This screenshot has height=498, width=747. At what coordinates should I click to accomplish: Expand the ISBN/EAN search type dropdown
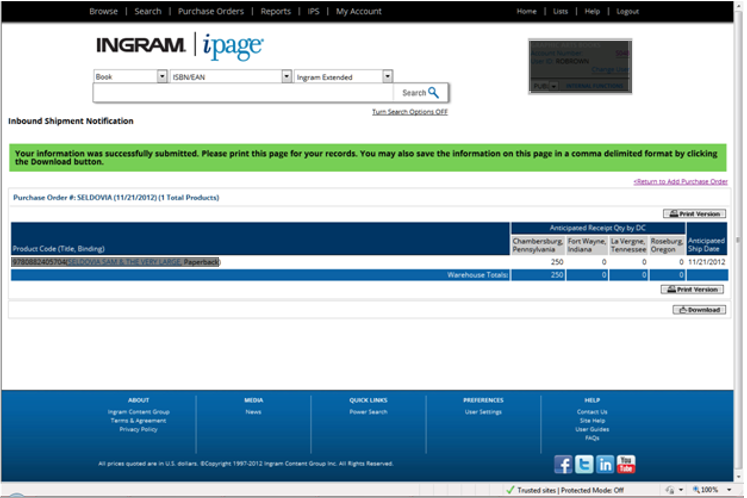tap(286, 76)
